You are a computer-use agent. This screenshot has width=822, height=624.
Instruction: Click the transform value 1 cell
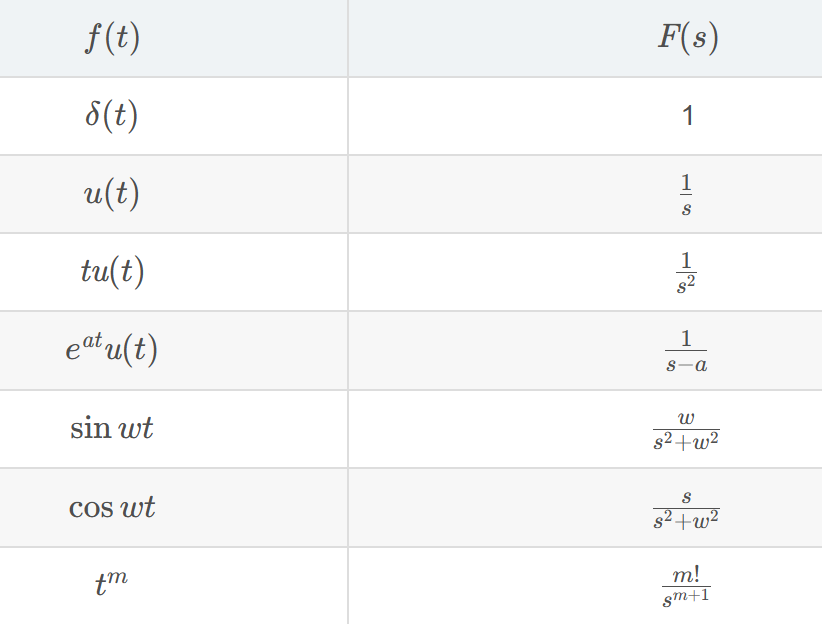[x=688, y=115]
